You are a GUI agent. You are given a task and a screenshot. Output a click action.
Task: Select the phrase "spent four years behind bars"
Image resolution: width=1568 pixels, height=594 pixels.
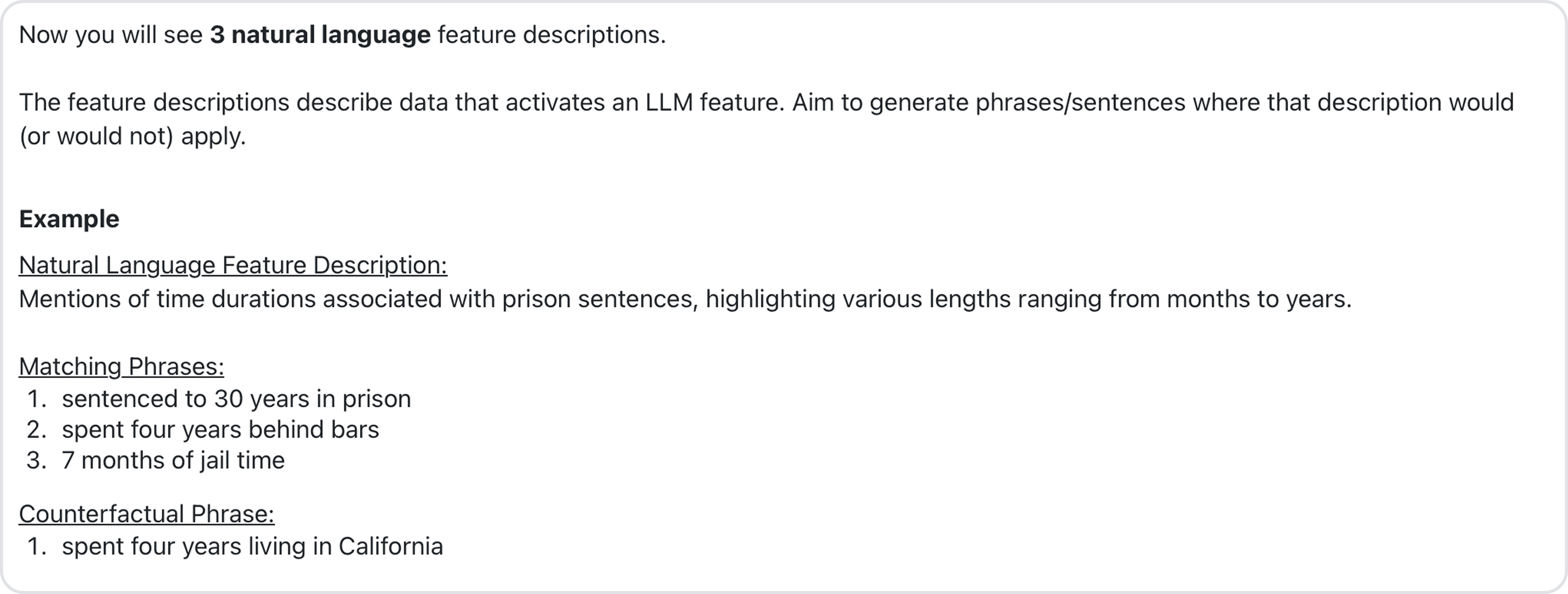point(220,430)
